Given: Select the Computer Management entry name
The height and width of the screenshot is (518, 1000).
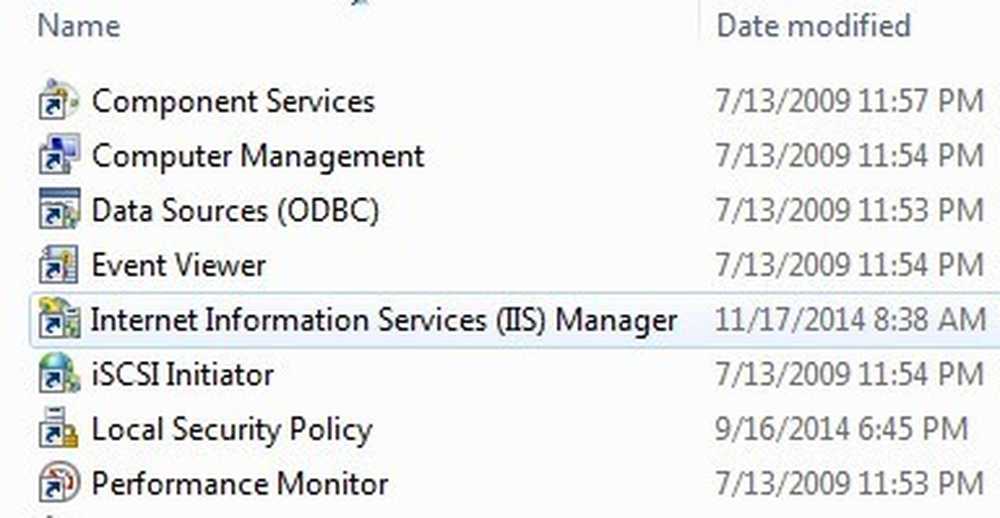Looking at the screenshot, I should [258, 156].
